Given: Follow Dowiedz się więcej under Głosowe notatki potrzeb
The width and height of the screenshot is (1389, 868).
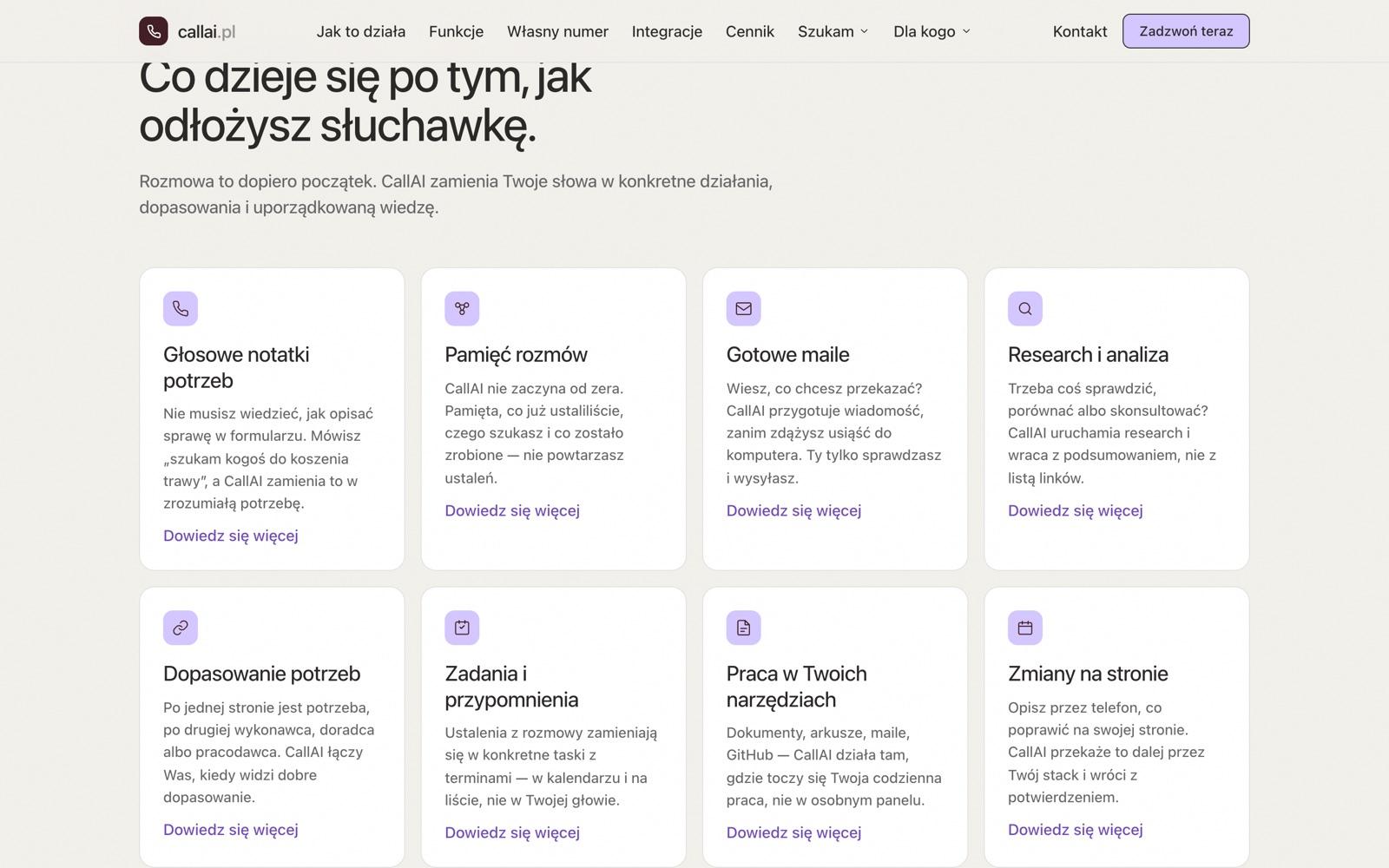Looking at the screenshot, I should (x=231, y=536).
